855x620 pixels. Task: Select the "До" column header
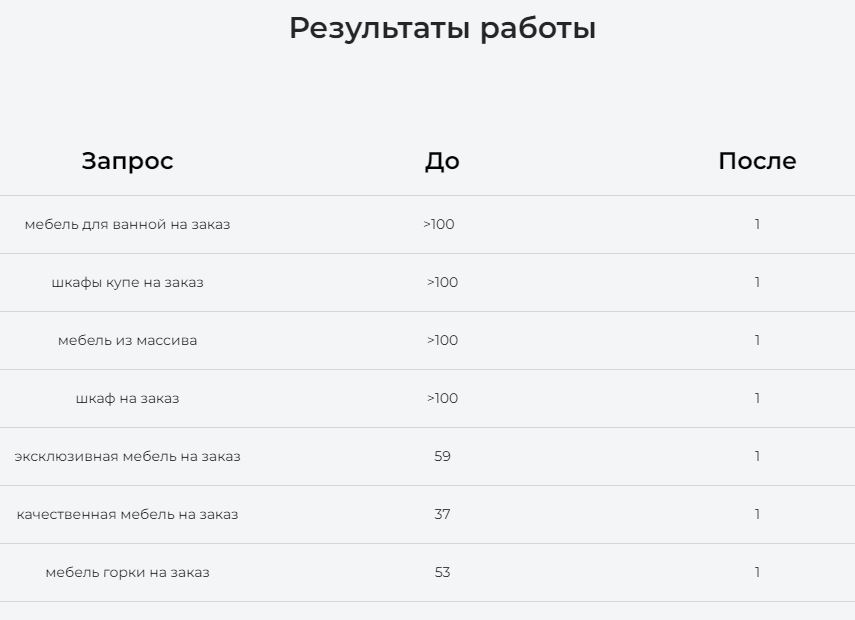tap(442, 161)
